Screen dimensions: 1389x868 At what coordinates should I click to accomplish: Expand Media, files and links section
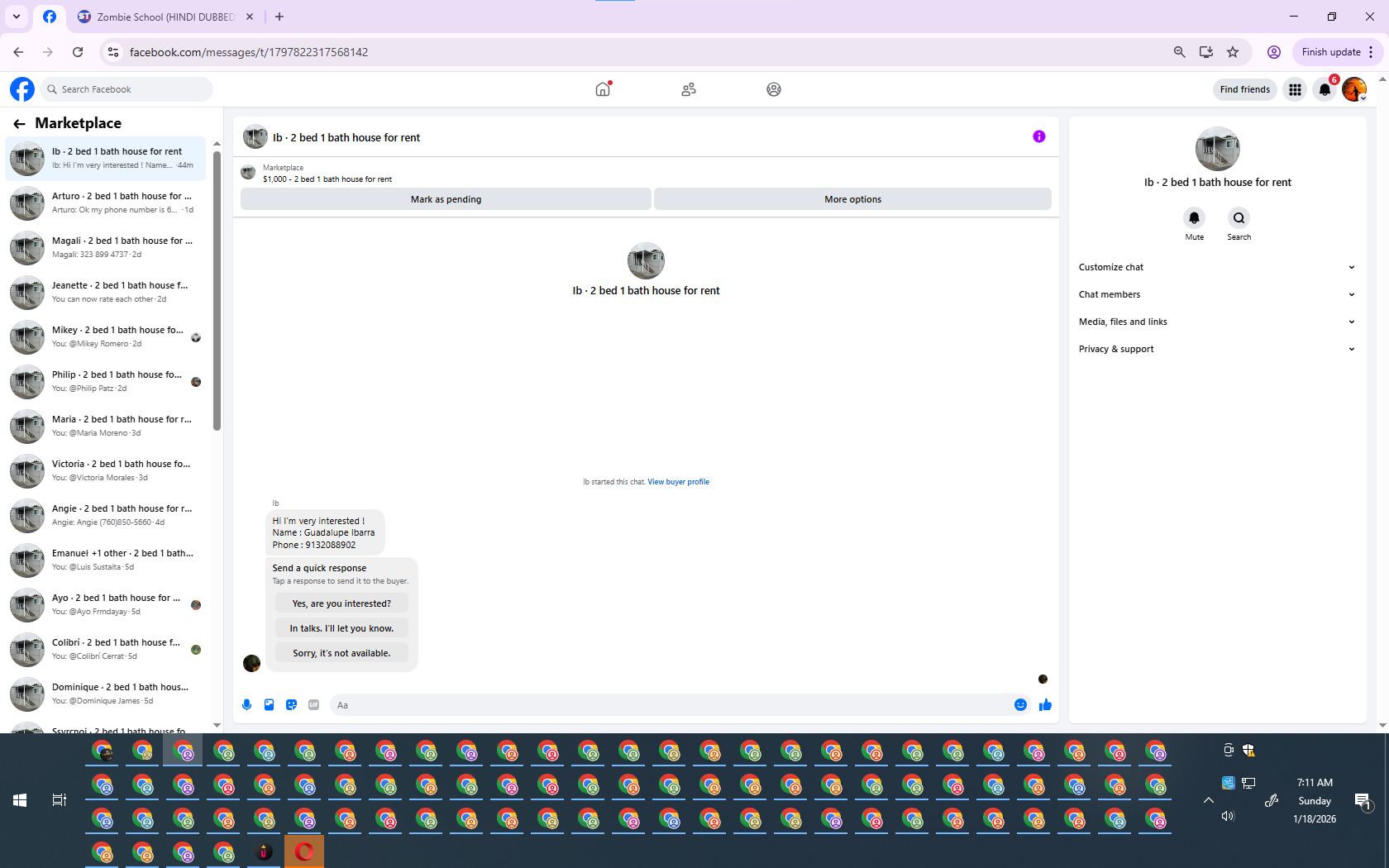pyautogui.click(x=1216, y=322)
